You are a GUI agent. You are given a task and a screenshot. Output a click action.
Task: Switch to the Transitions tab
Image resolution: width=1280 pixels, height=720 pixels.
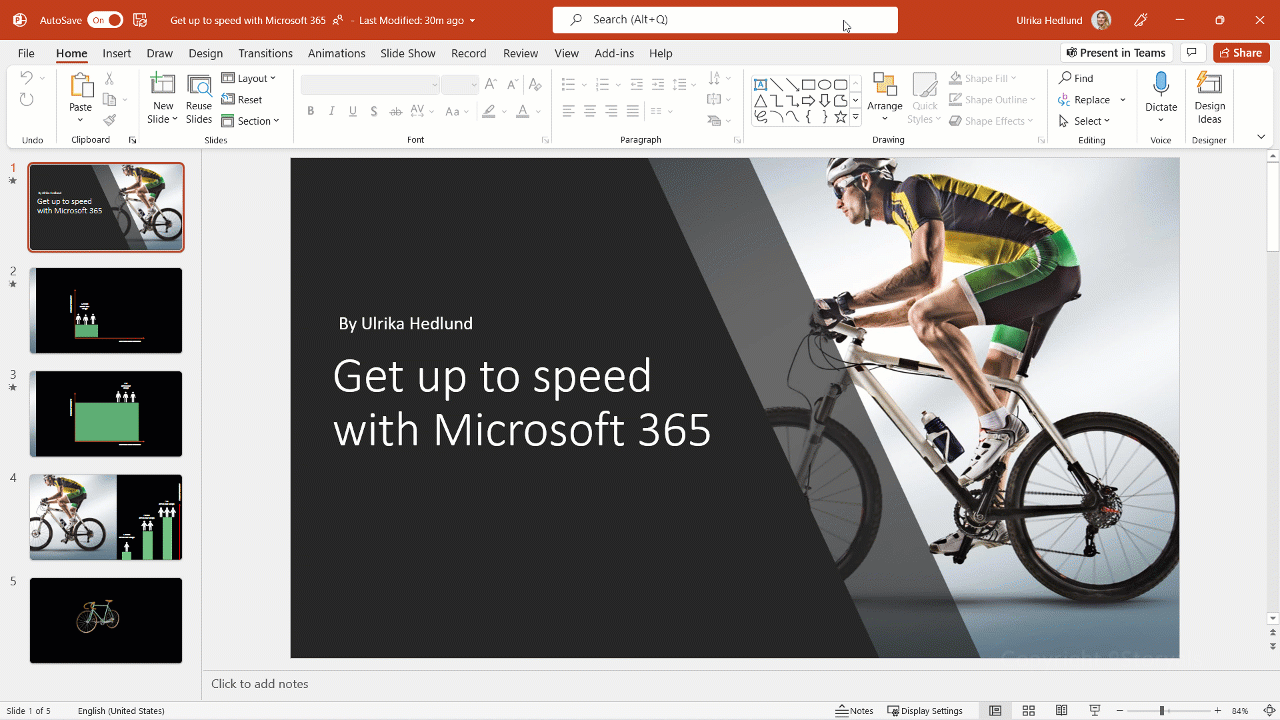tap(266, 53)
